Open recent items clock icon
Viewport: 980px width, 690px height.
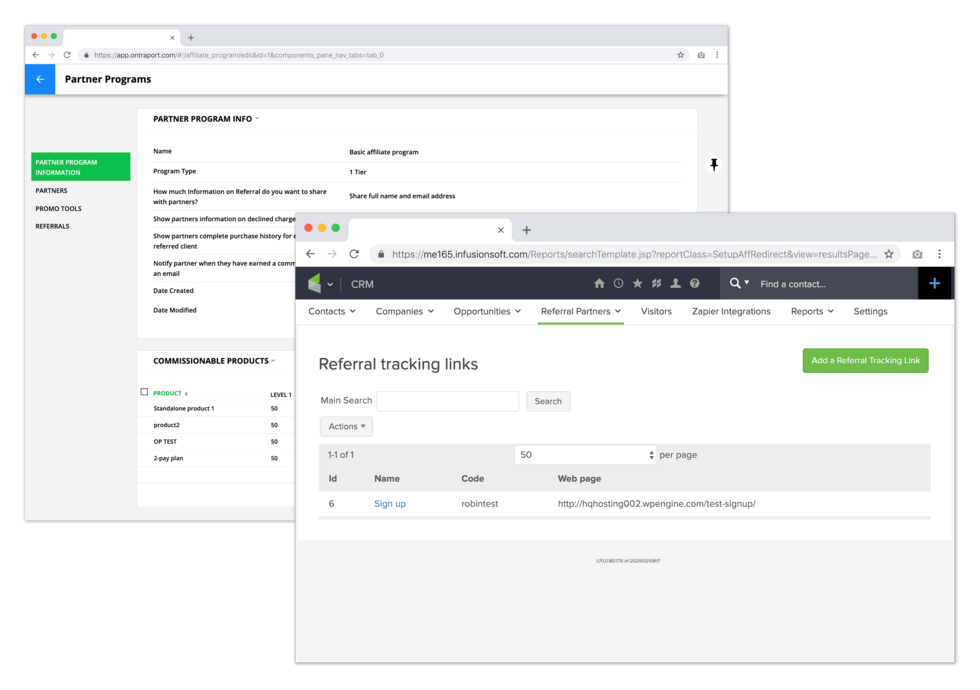(x=618, y=284)
